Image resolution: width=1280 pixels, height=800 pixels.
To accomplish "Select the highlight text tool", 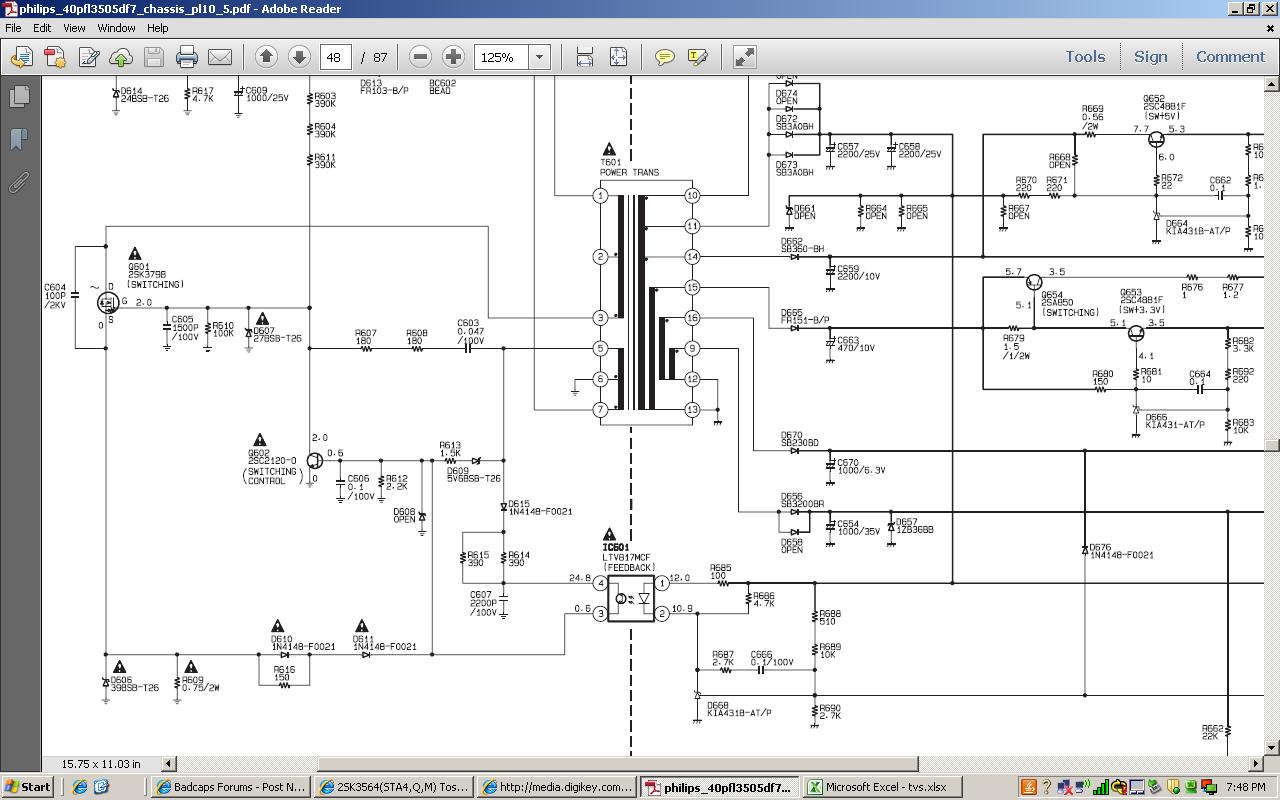I will [x=697, y=57].
